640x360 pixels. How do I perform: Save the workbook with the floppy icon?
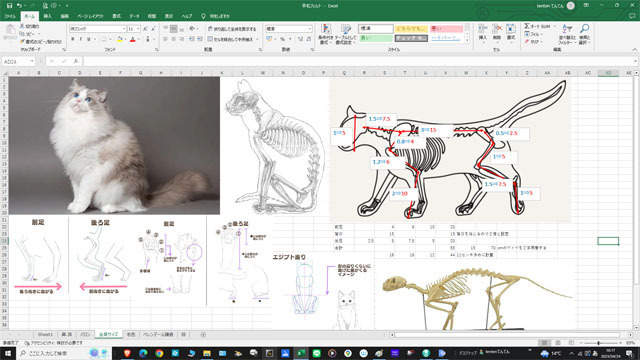click(9, 6)
